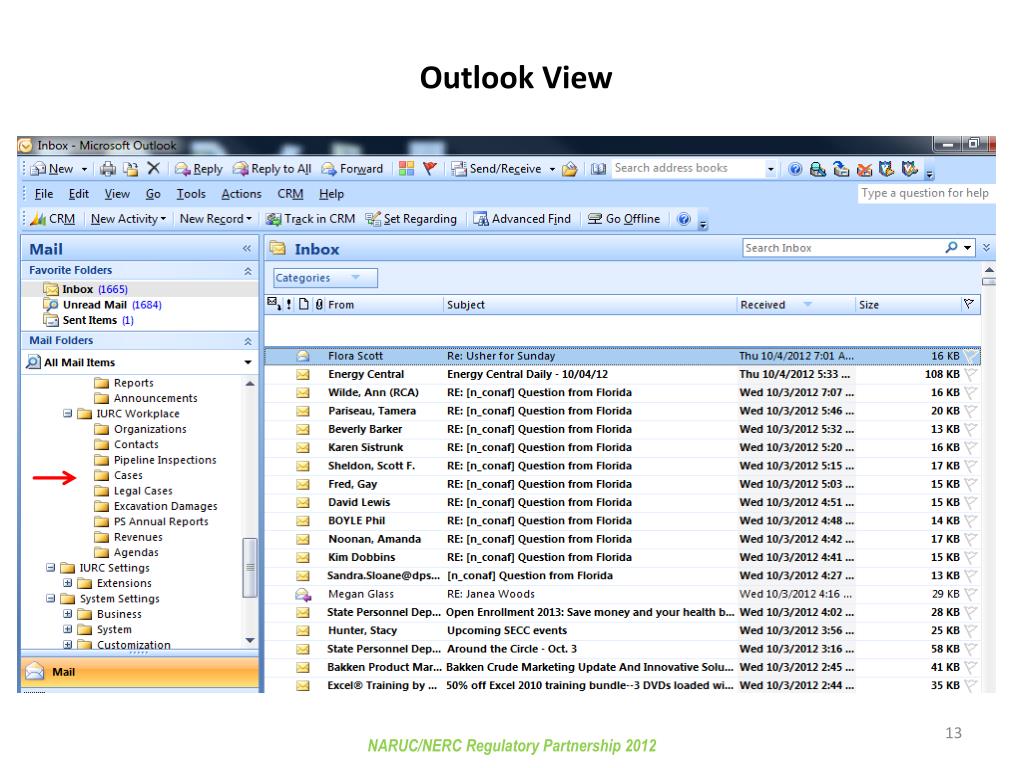The width and height of the screenshot is (1024, 768).
Task: Click the Print icon in the toolbar
Action: [108, 168]
